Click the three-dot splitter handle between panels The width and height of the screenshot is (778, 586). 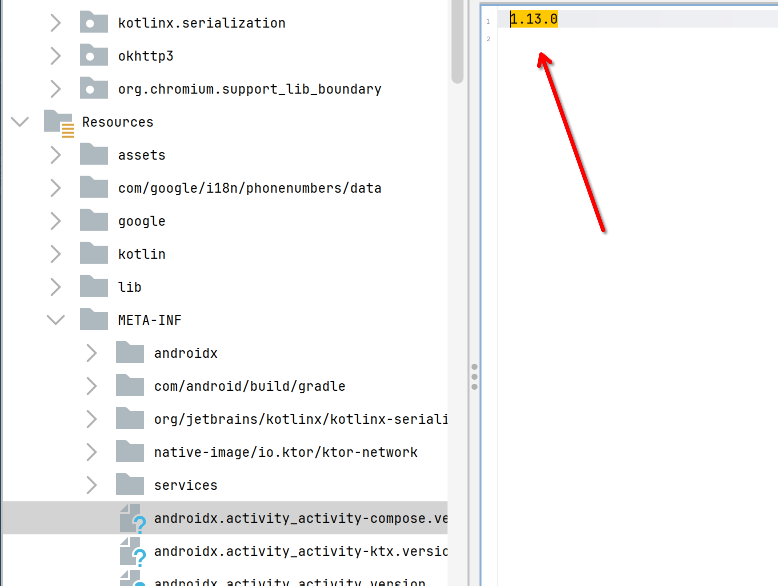474,377
